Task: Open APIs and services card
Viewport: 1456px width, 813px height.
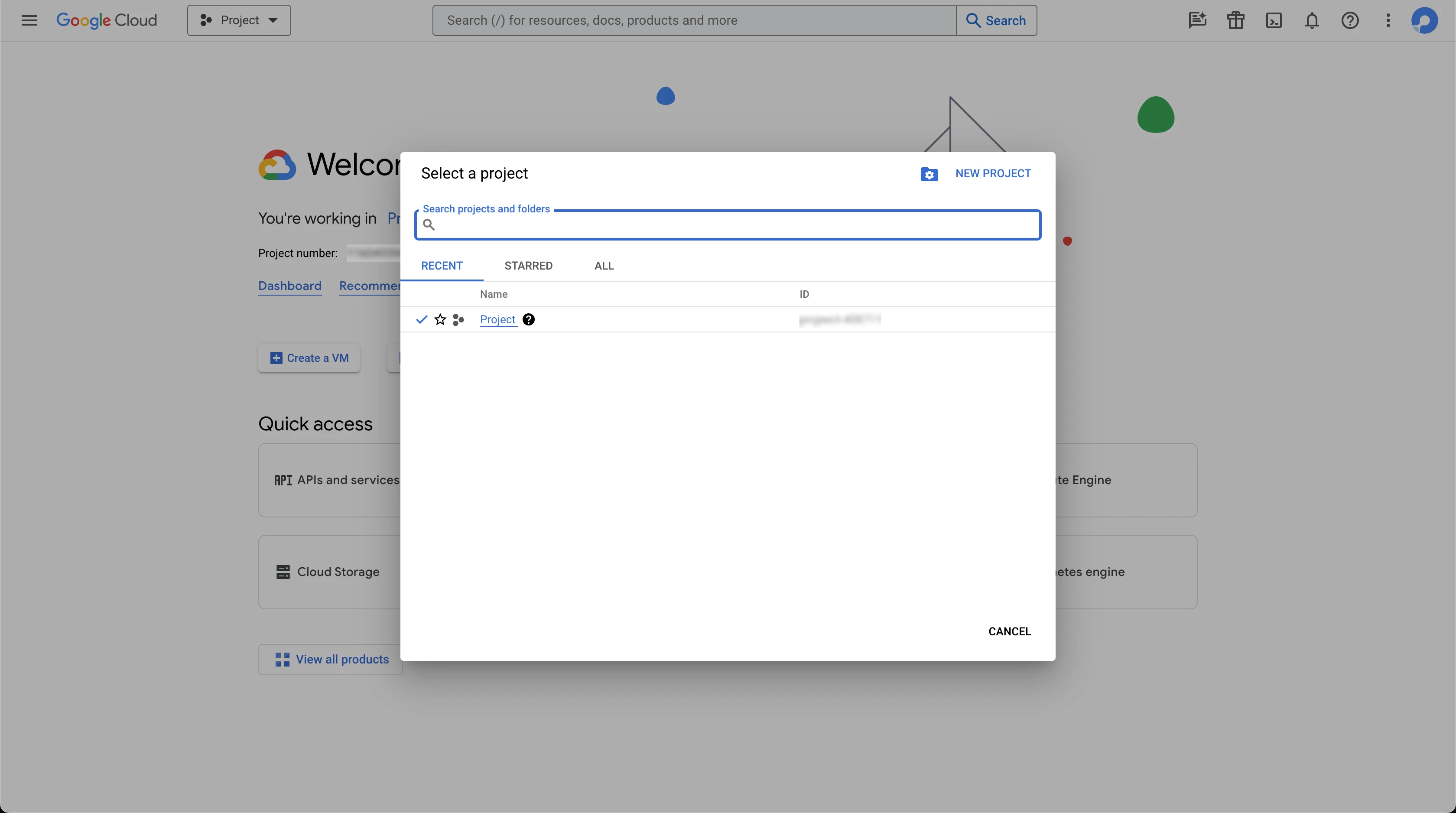Action: 330,480
